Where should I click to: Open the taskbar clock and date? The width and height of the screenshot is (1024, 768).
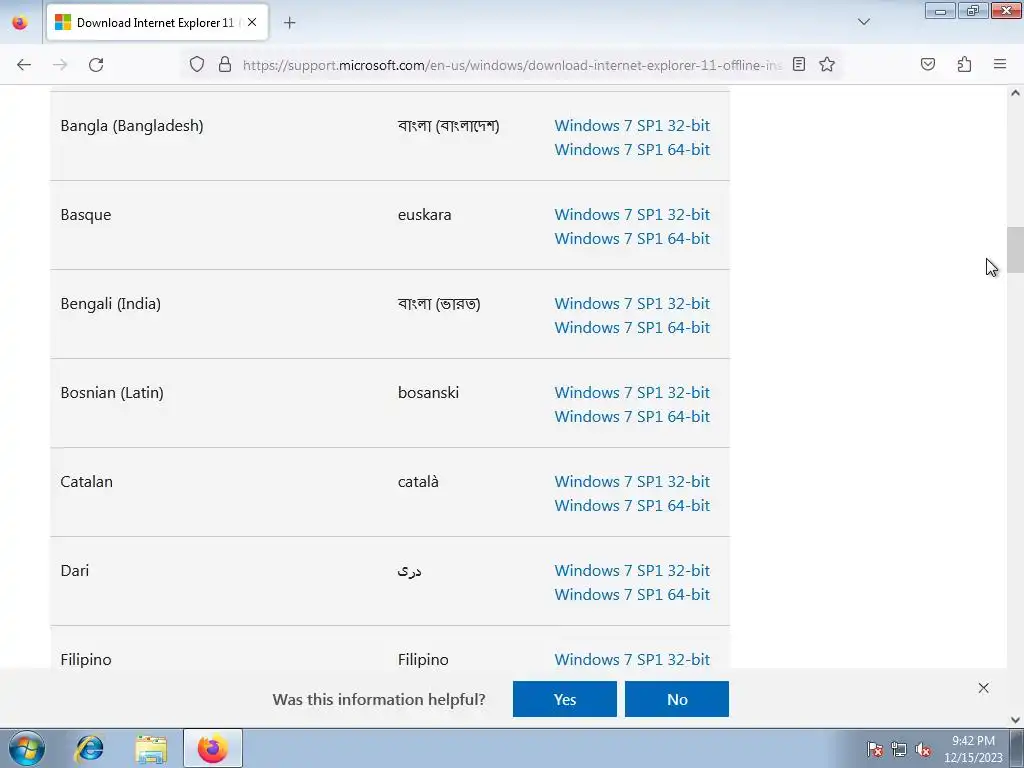973,749
